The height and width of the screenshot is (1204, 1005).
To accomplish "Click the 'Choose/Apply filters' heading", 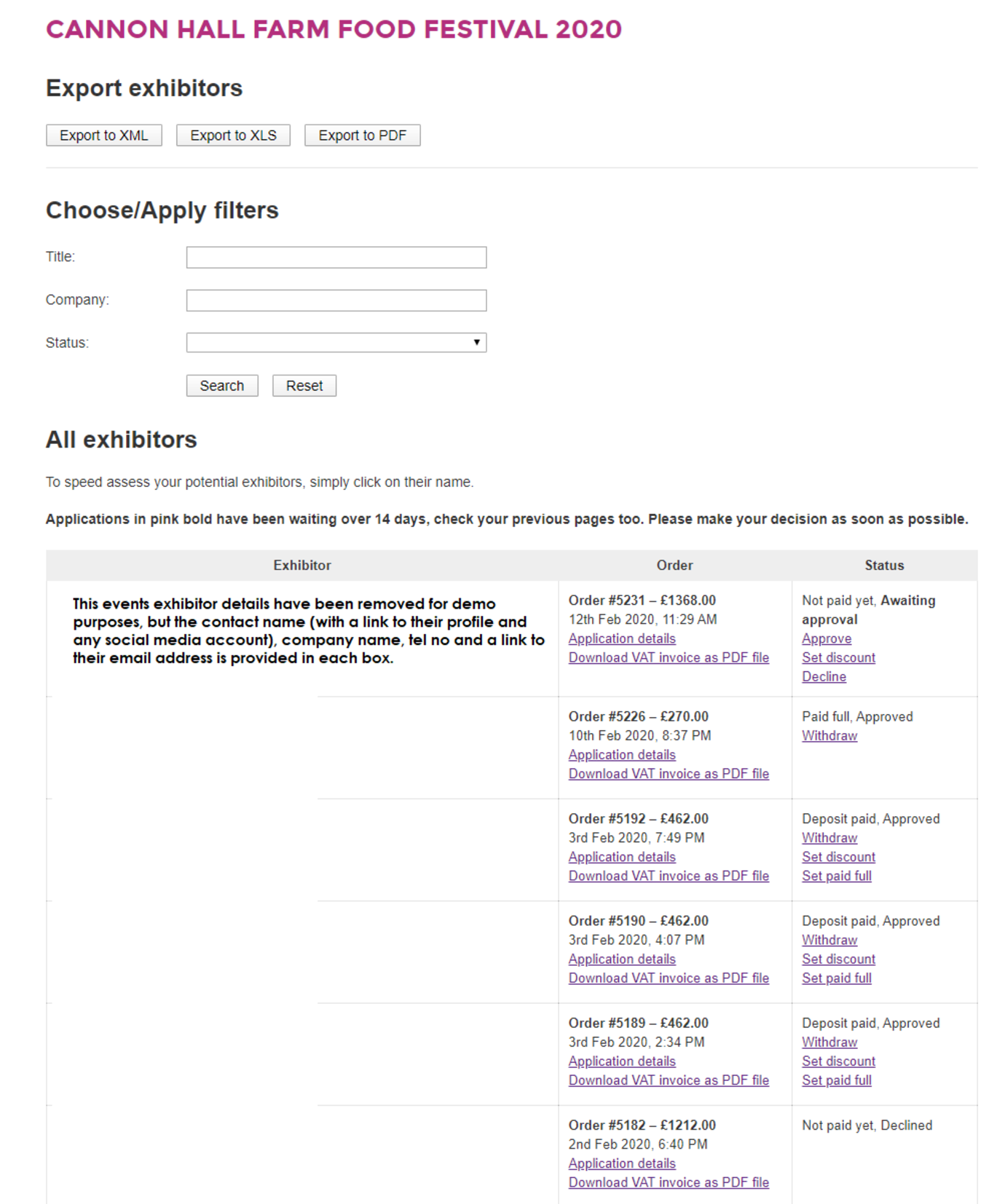I will coord(162,210).
